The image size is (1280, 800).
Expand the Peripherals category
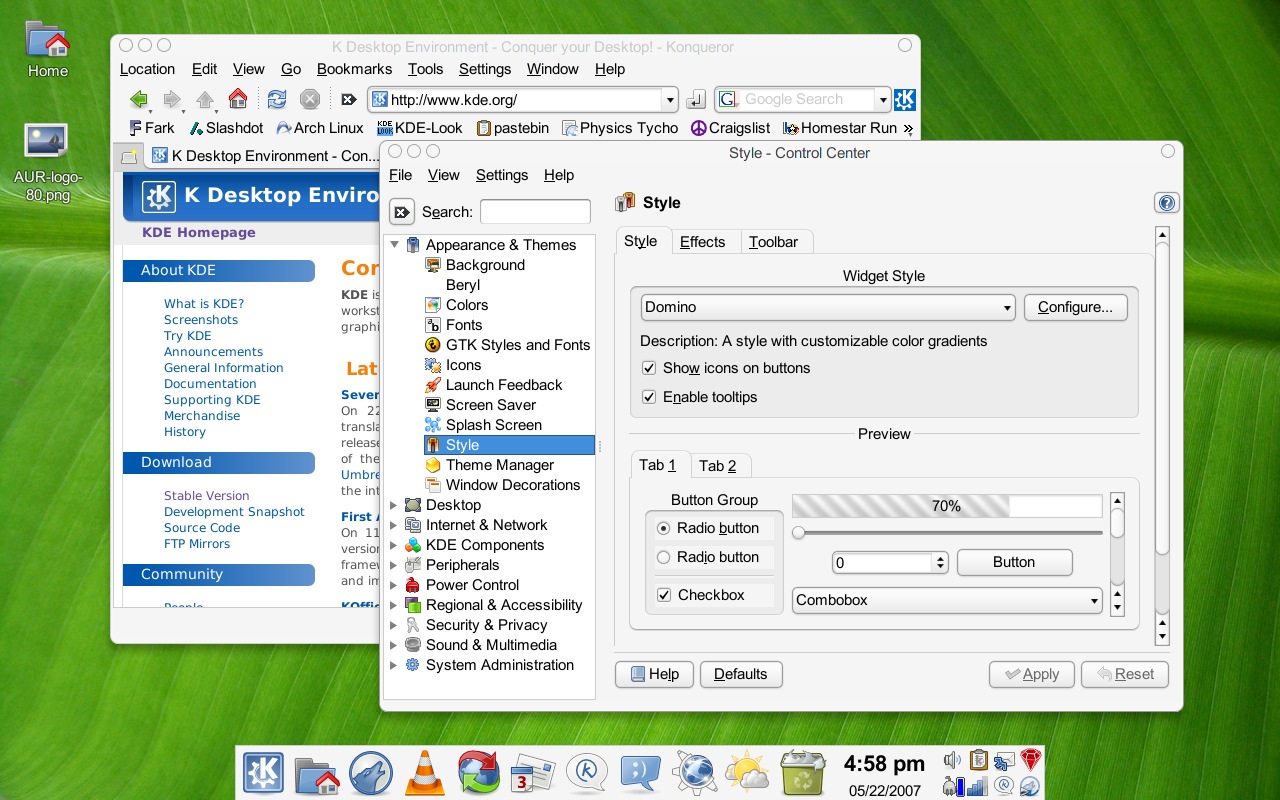pyautogui.click(x=394, y=565)
